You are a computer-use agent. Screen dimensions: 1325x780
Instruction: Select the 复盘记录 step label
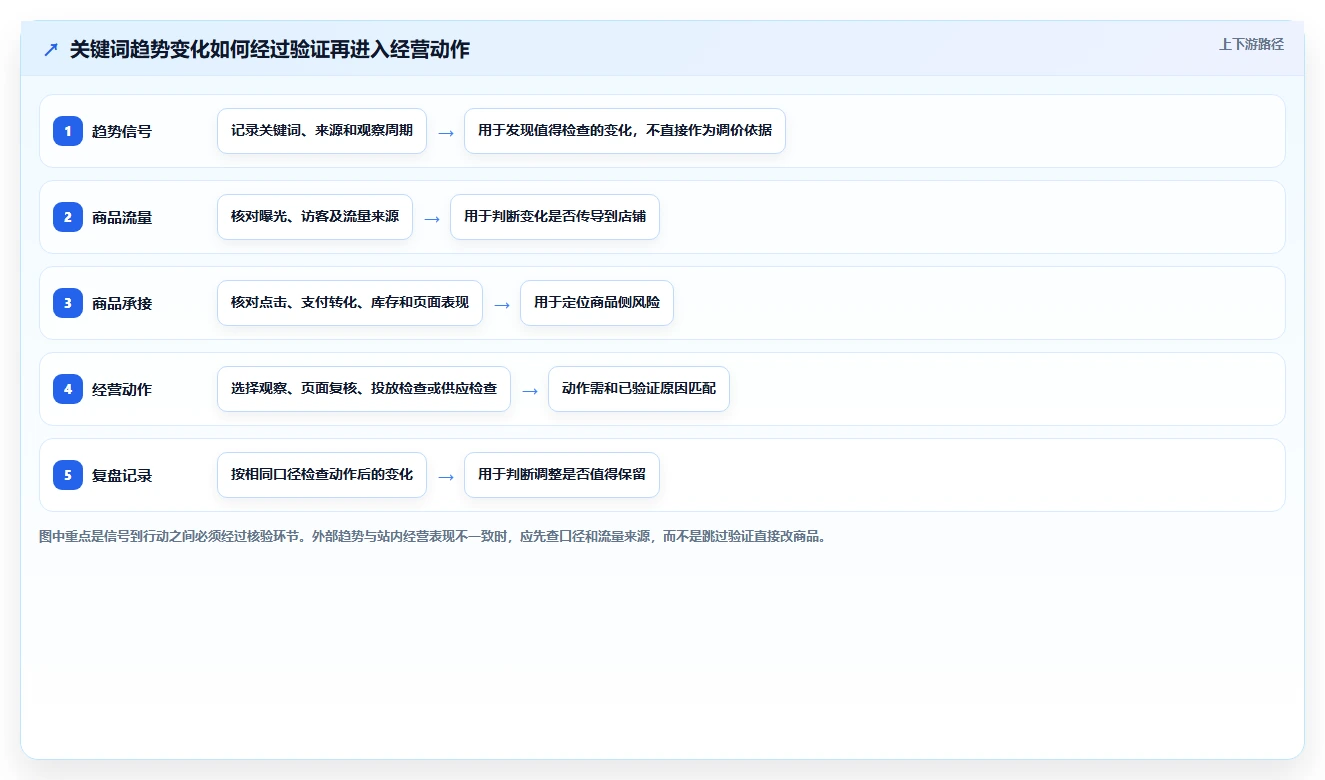[122, 475]
